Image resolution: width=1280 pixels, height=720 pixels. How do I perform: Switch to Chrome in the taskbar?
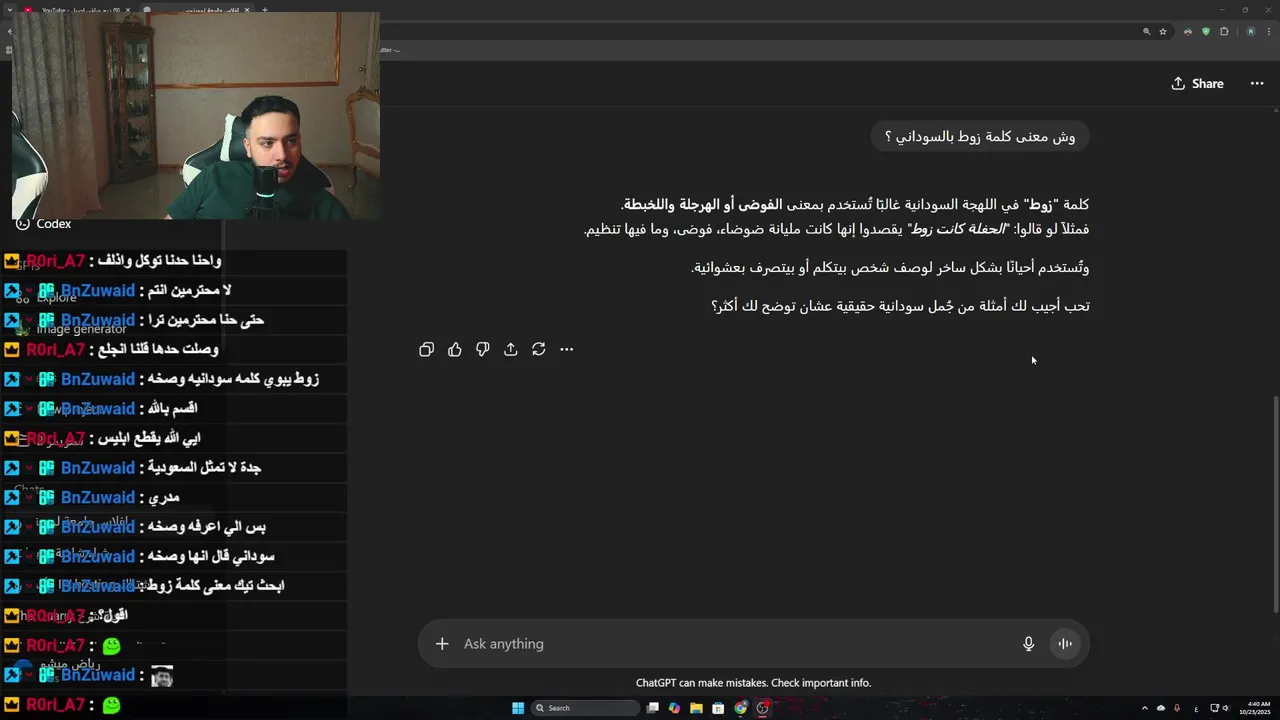coord(740,708)
